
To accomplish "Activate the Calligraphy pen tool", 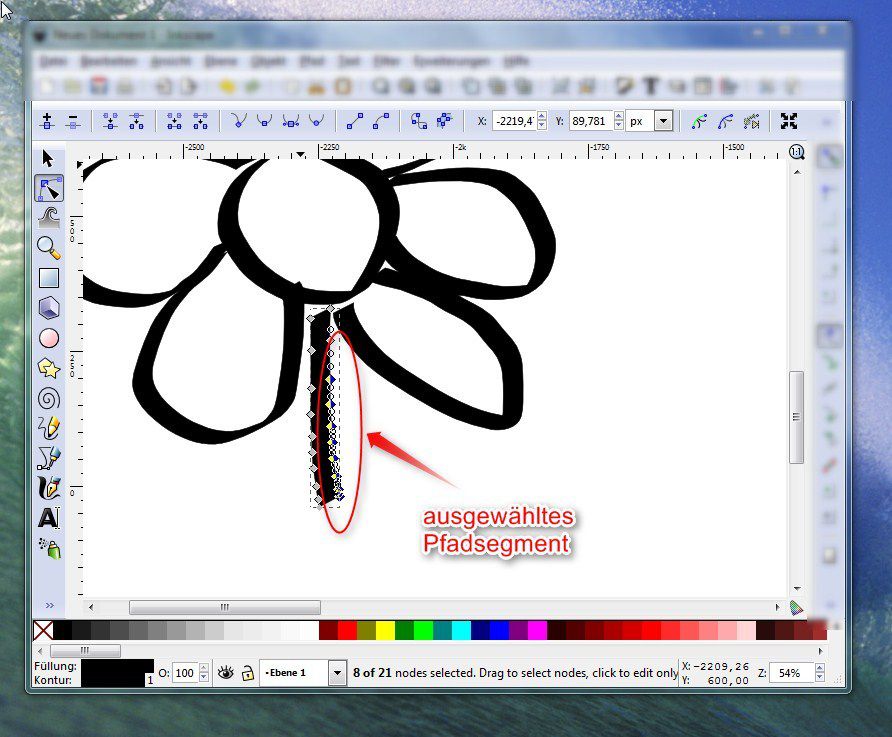I will tap(47, 487).
